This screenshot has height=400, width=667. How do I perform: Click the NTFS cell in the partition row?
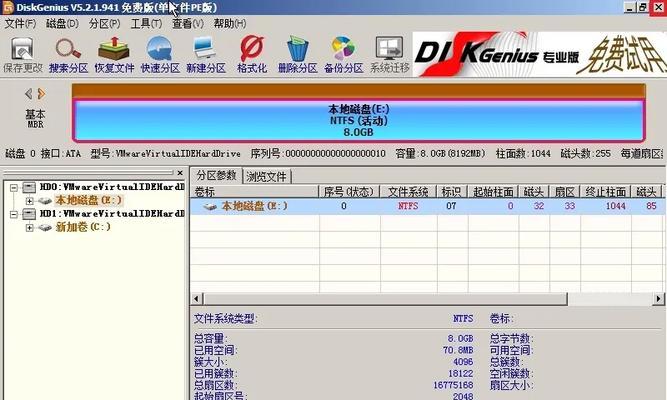point(408,206)
